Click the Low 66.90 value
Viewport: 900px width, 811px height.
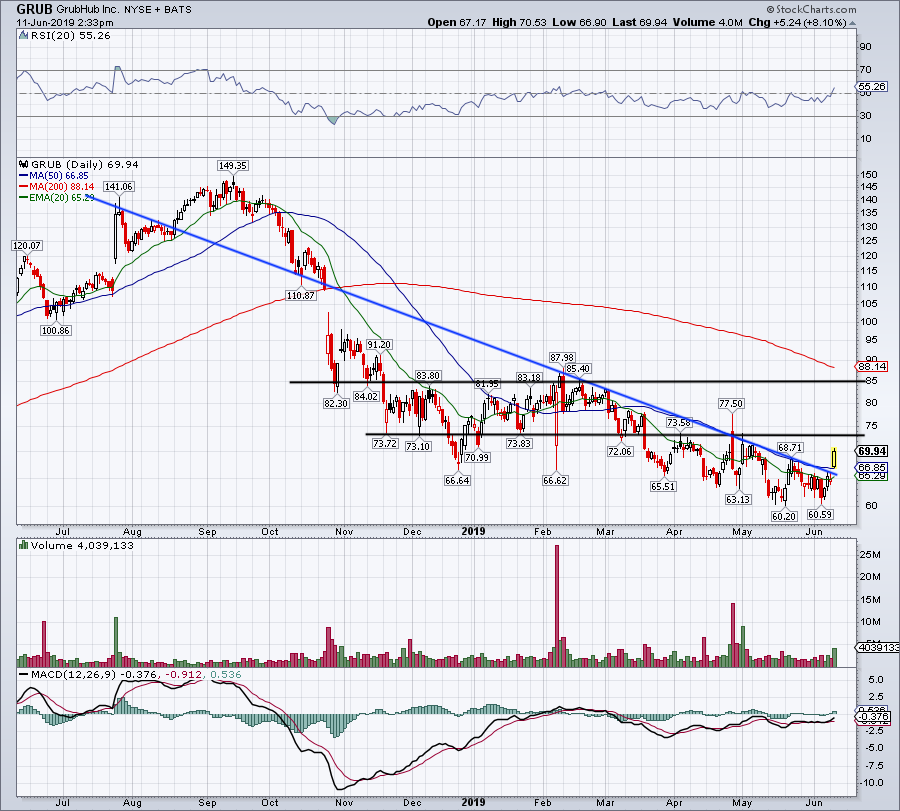579,22
